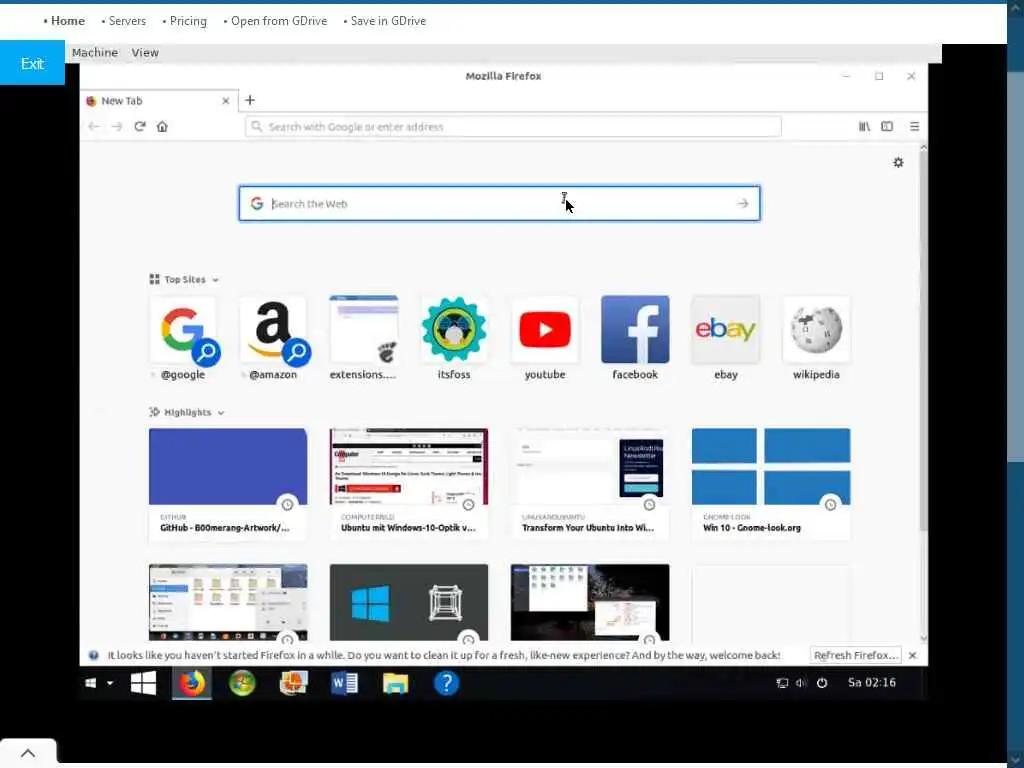Expand the taskbar workspace dropdown arrow
1024x768 pixels.
coord(110,683)
